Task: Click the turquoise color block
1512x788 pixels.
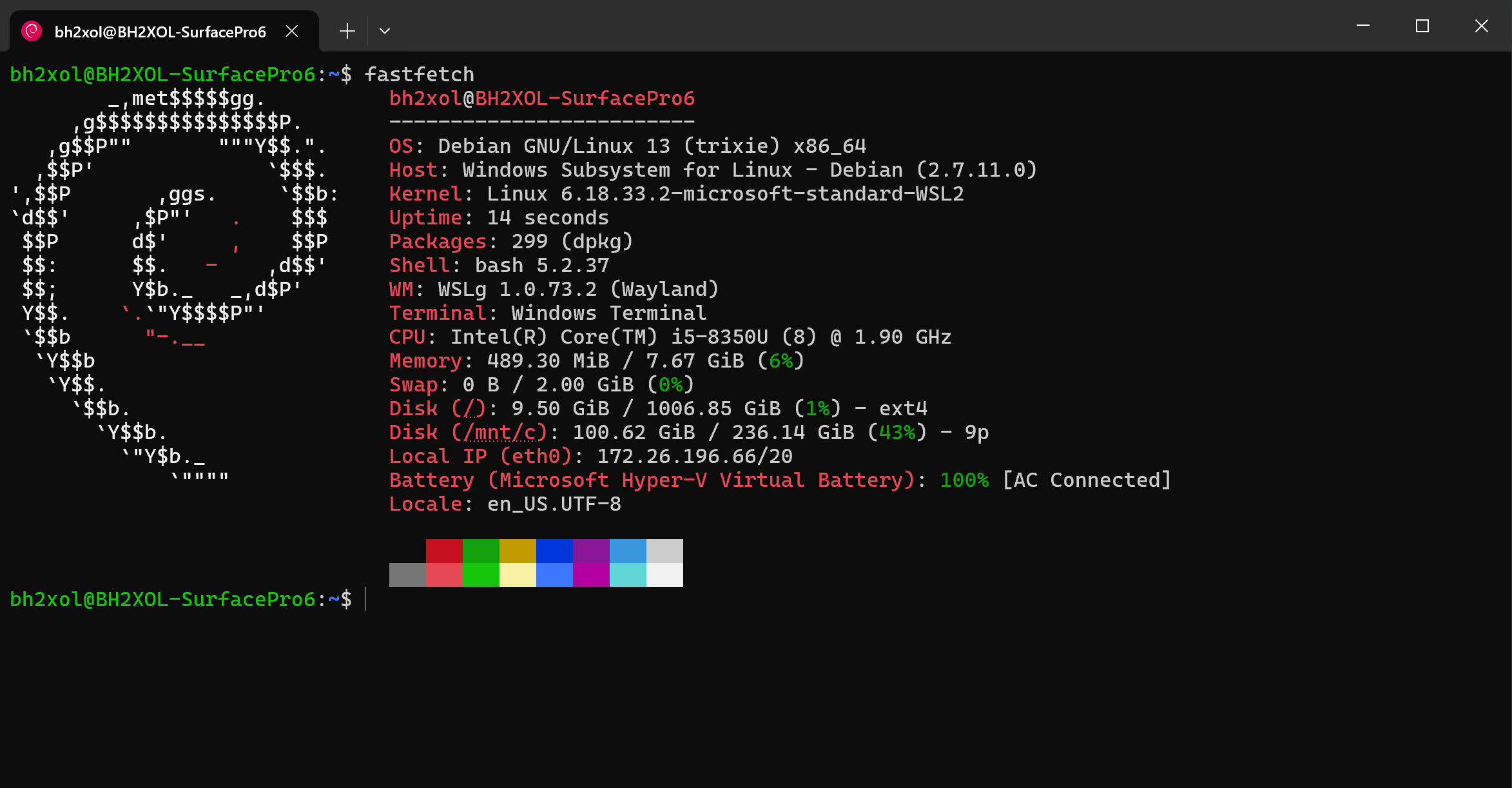Action: click(628, 575)
